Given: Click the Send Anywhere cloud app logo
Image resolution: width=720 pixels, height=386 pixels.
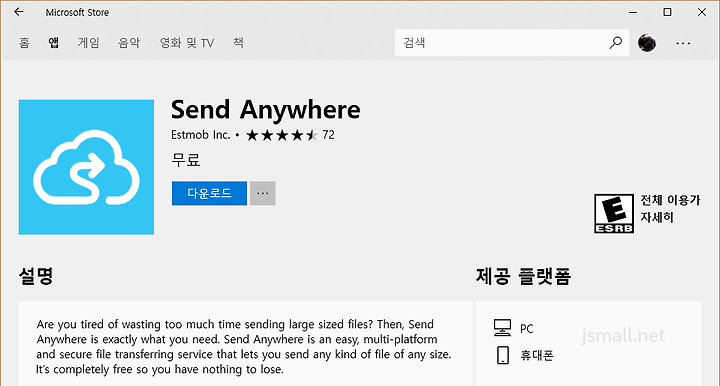Looking at the screenshot, I should click(x=86, y=167).
